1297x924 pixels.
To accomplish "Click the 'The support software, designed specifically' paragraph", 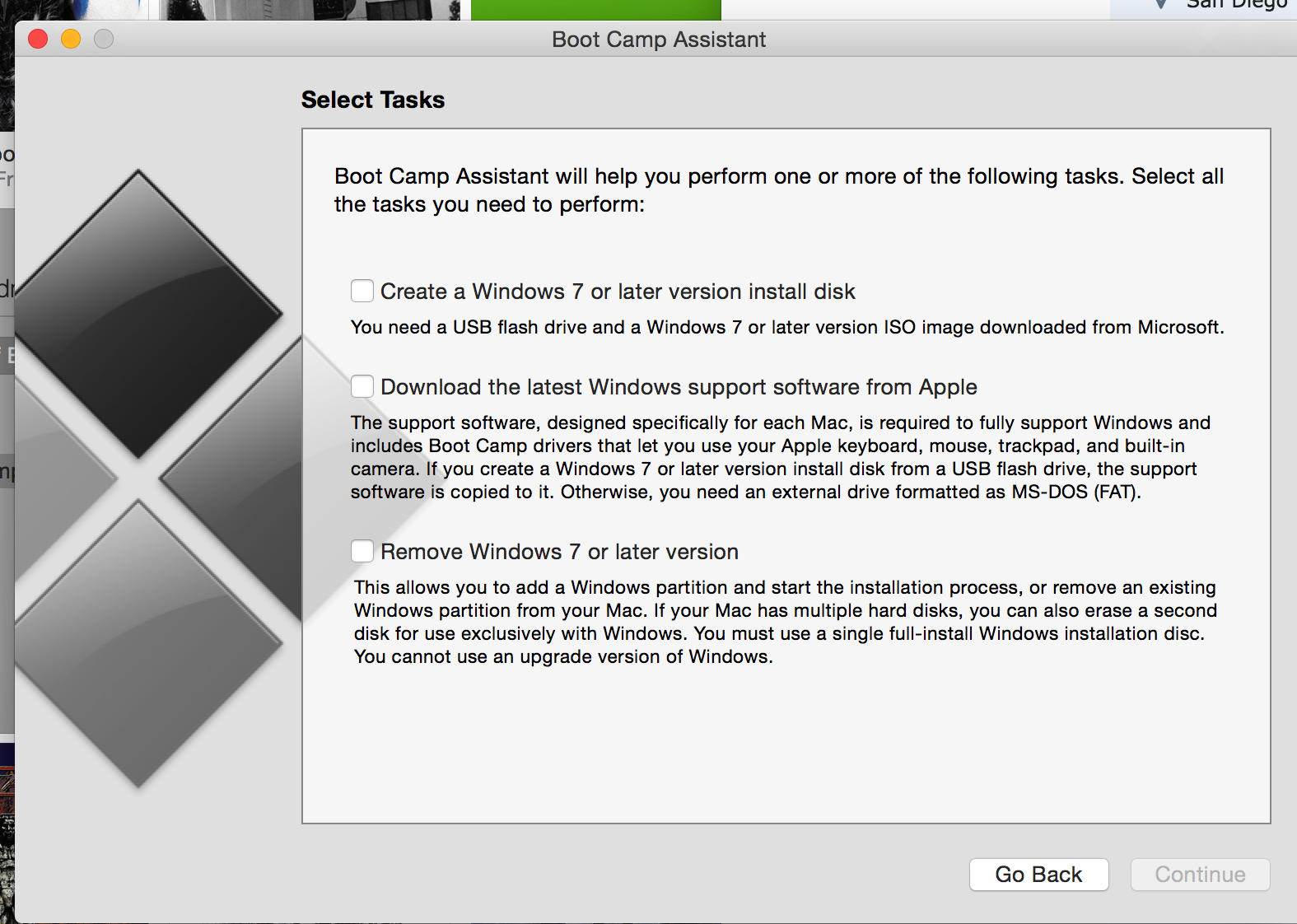I will point(781,457).
